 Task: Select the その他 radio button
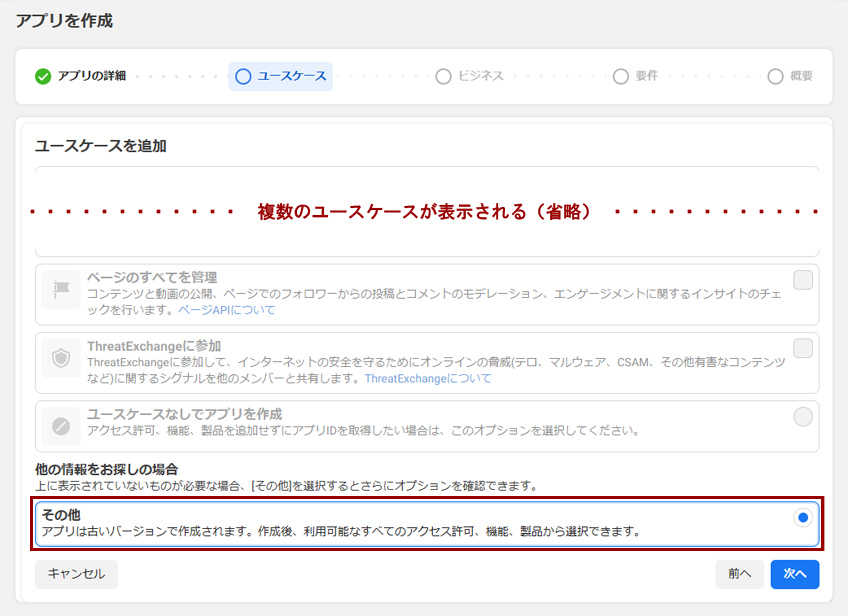click(x=802, y=517)
